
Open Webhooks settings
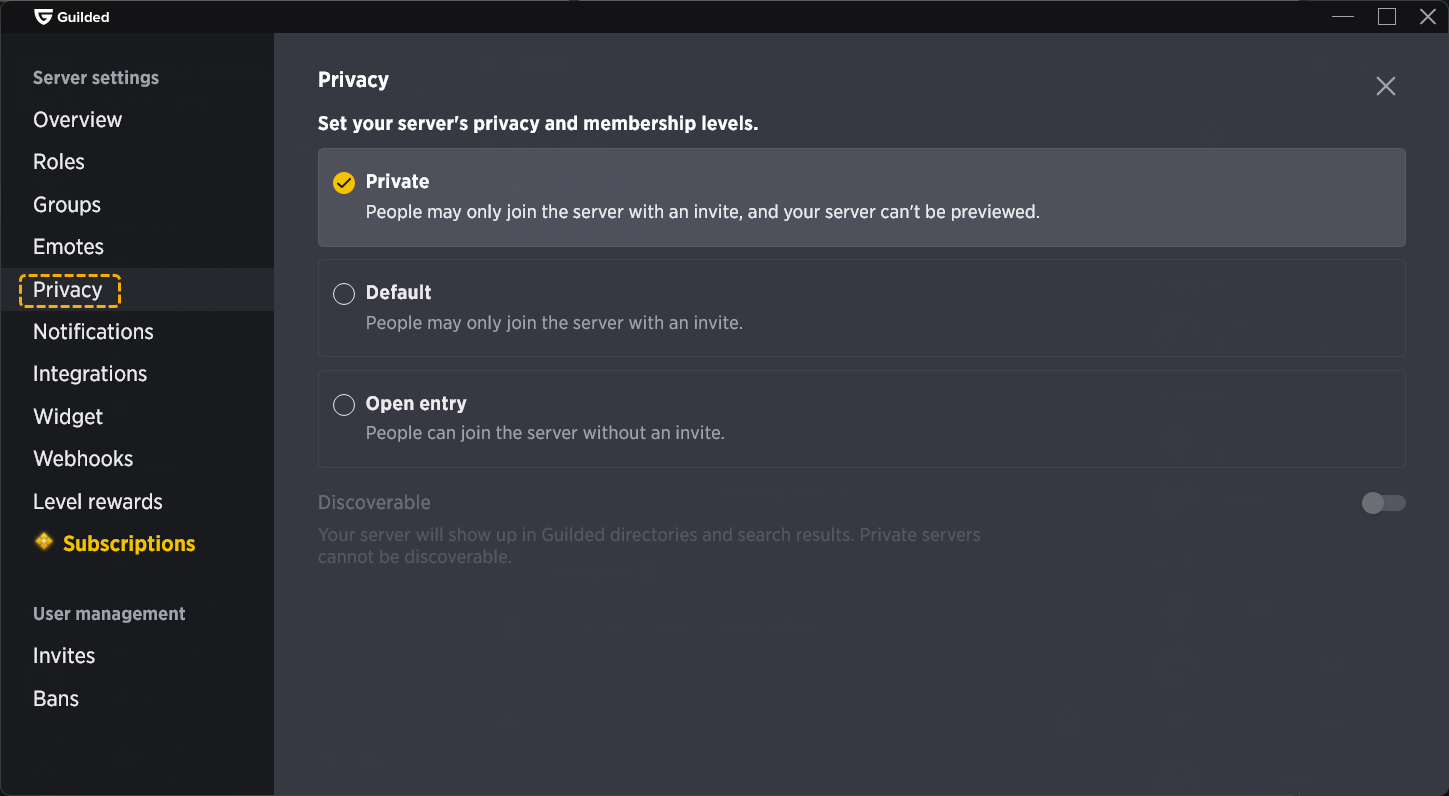coord(83,459)
